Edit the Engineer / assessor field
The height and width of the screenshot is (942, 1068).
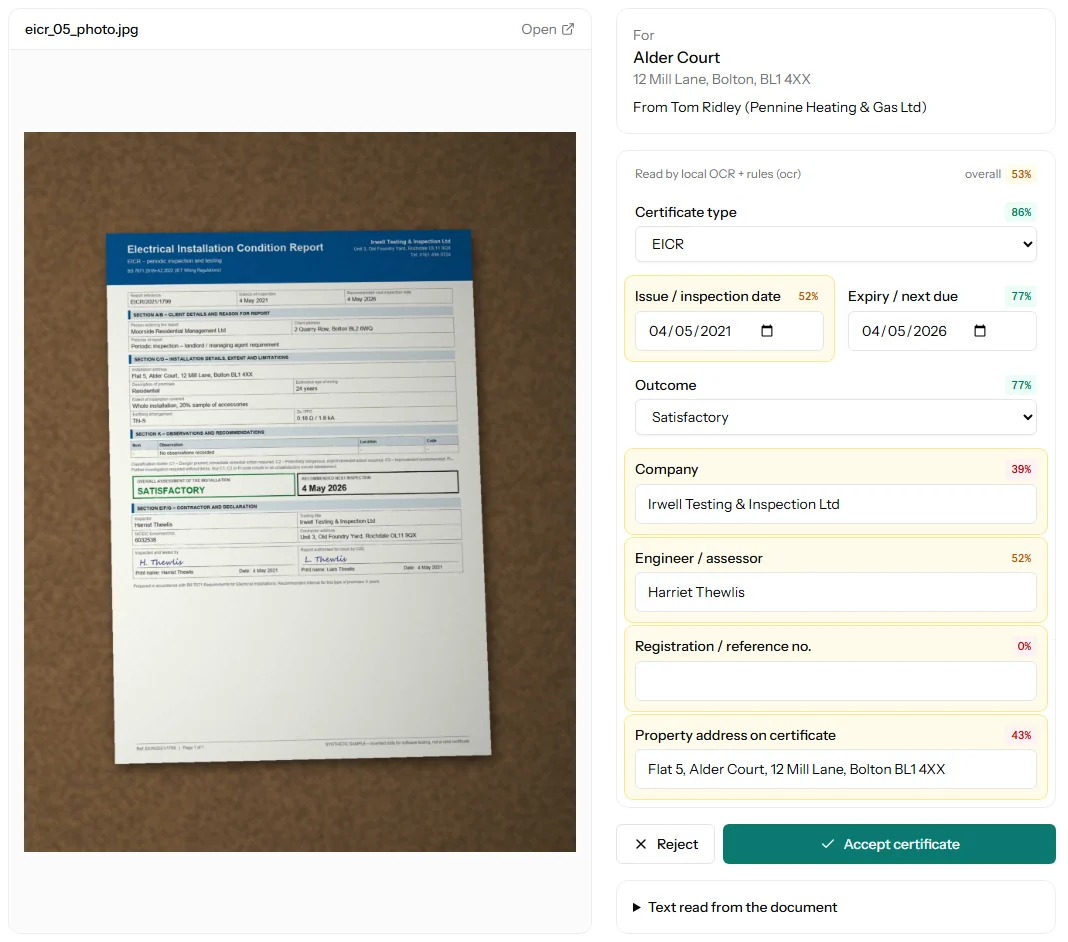coord(835,593)
